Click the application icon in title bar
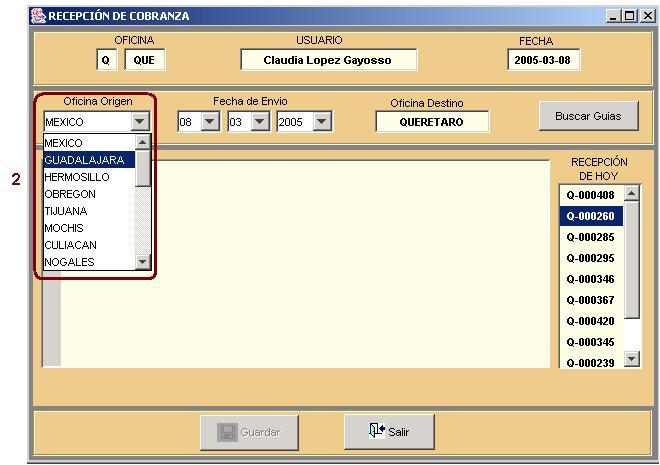 38,16
